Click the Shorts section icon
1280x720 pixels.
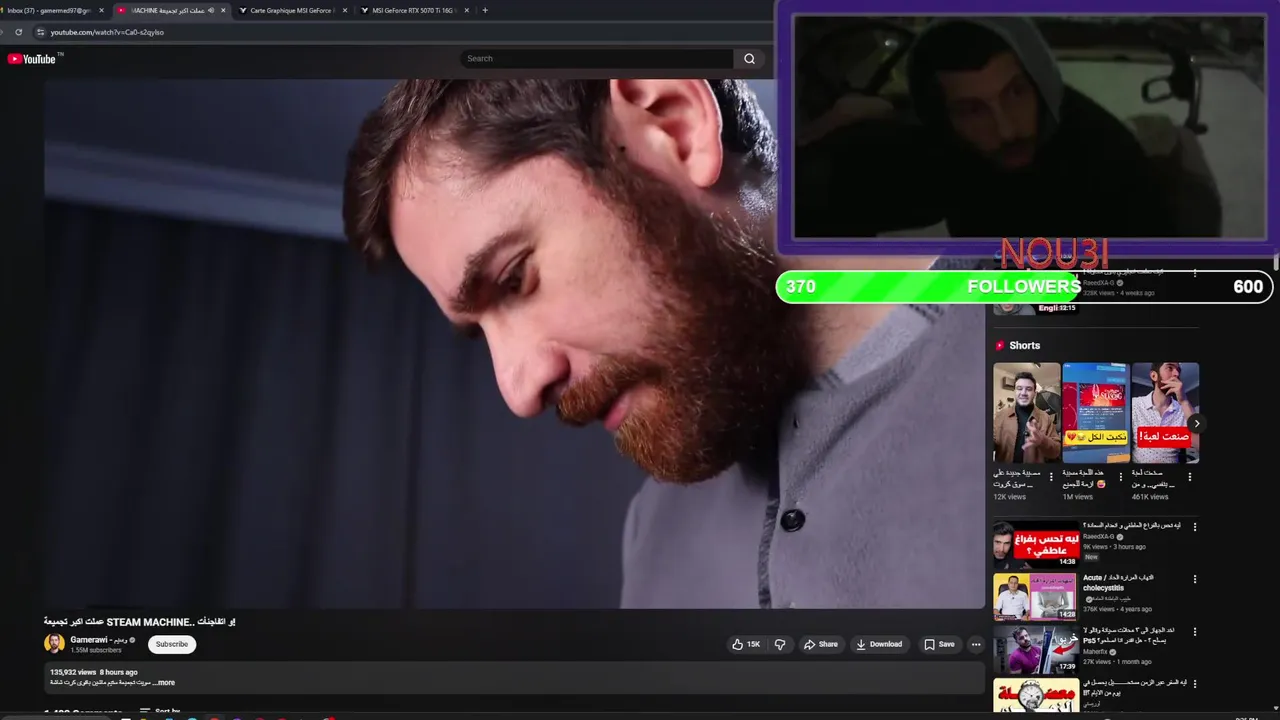[999, 345]
